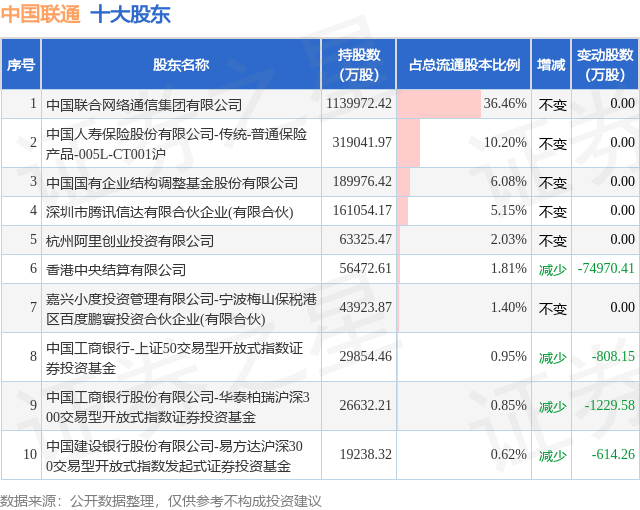Screen dimensions: 640x510
Task: Select the 占总流通股本比例 column header
Action: pyautogui.click(x=464, y=64)
